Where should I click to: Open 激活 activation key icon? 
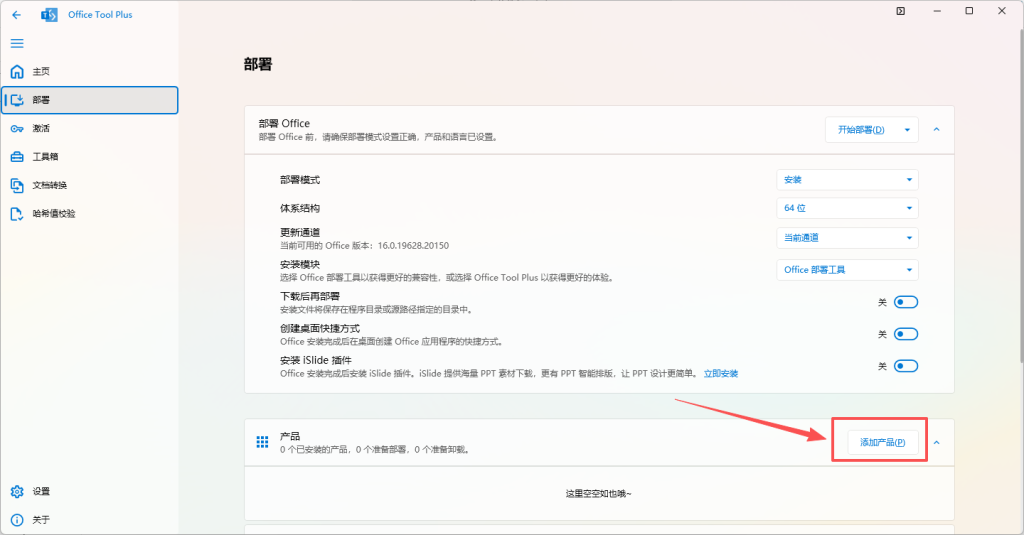[17, 128]
